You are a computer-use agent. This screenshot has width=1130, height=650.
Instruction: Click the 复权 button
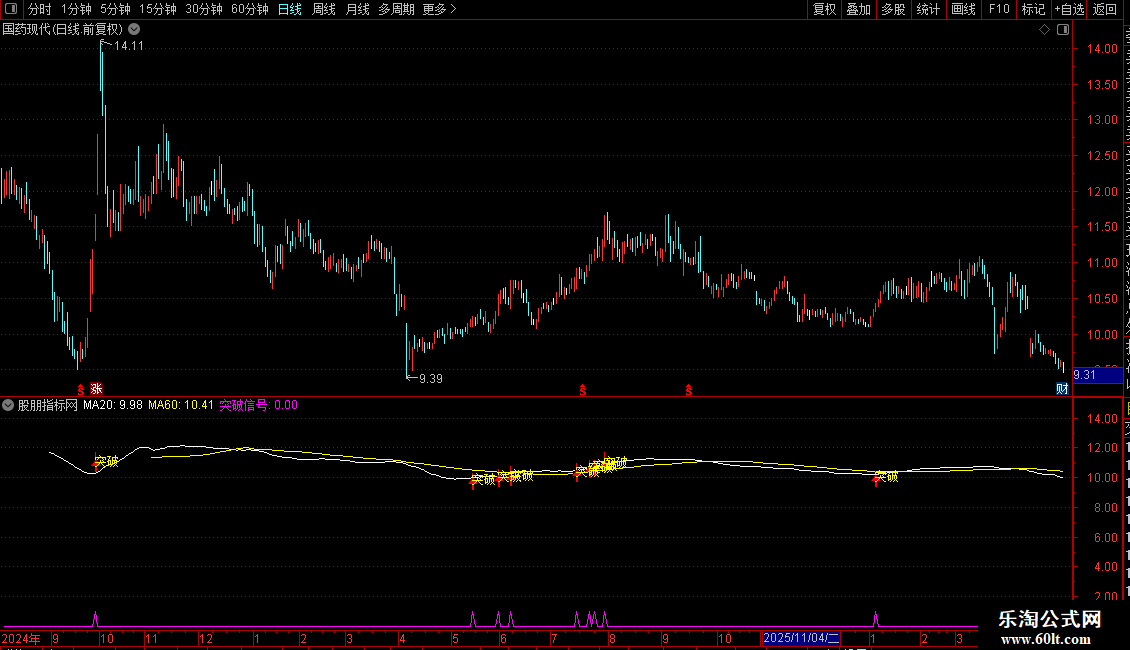pos(824,9)
